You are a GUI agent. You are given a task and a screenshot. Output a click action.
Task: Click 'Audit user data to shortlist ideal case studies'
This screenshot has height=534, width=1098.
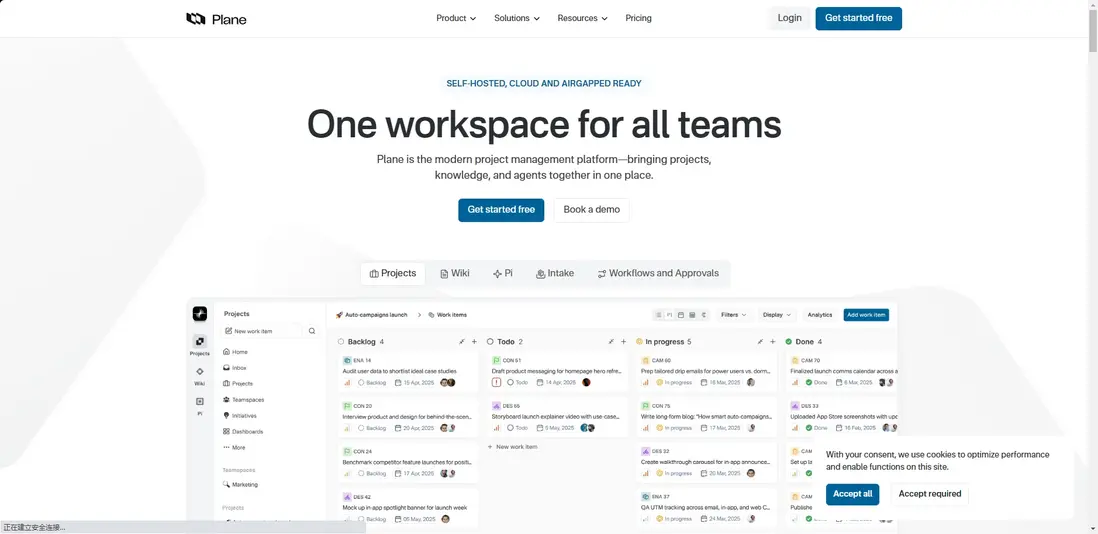pos(399,371)
